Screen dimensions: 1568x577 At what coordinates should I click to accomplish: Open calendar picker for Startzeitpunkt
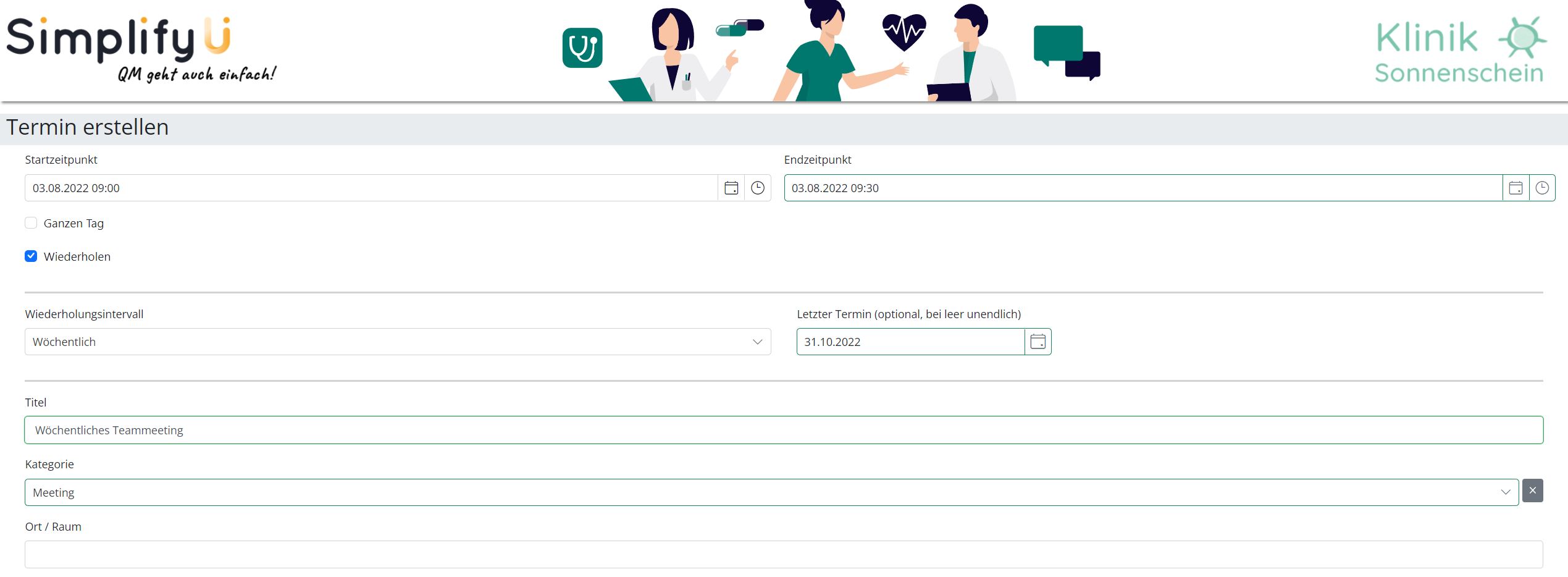[x=731, y=188]
